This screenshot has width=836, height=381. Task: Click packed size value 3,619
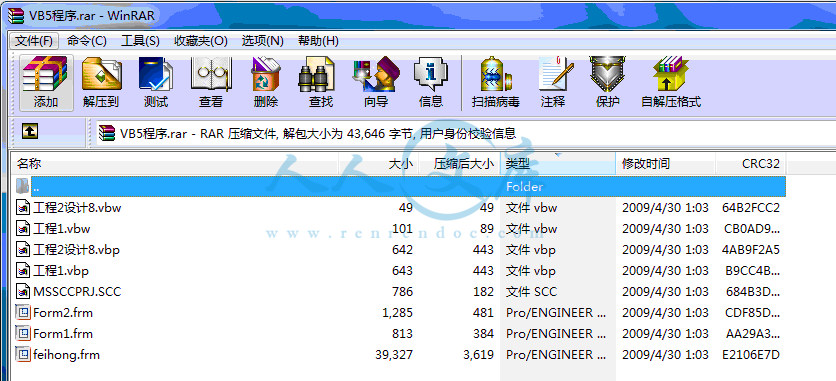click(x=478, y=355)
